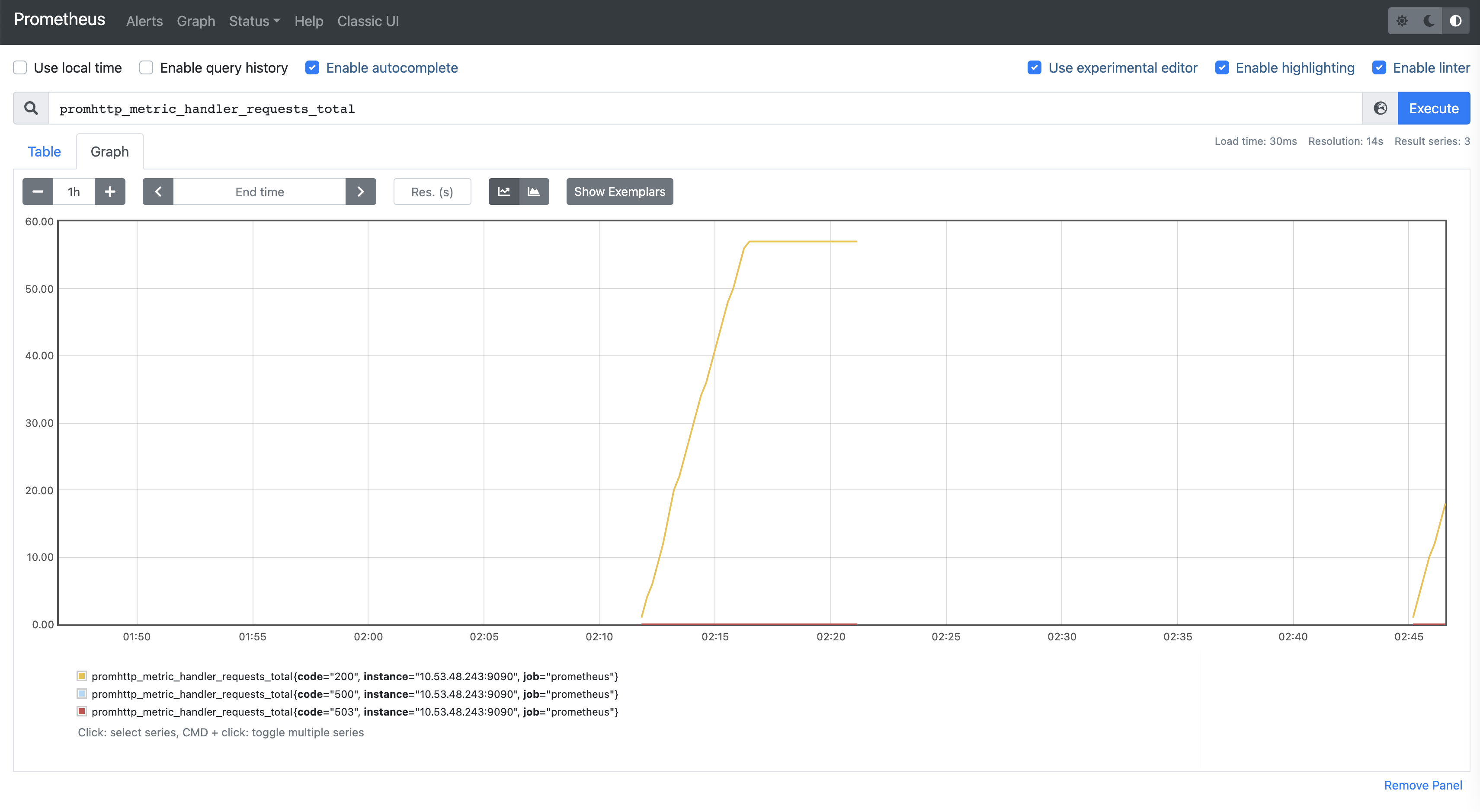Open the Alerts page

pyautogui.click(x=144, y=21)
